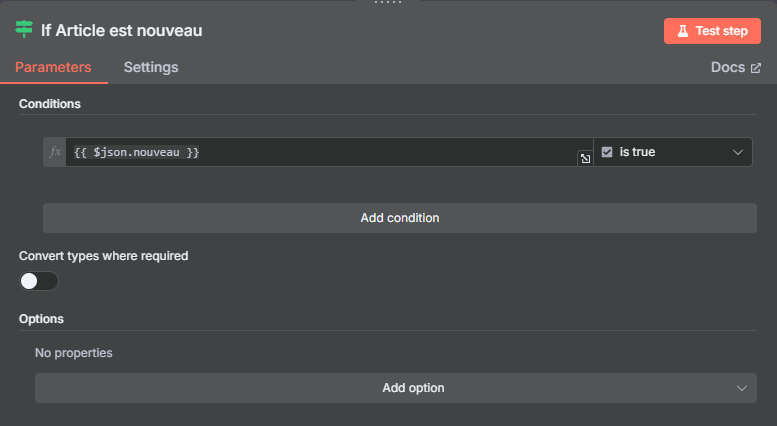Expand the 'Add option' dropdown
The height and width of the screenshot is (426, 777).
[x=395, y=388]
